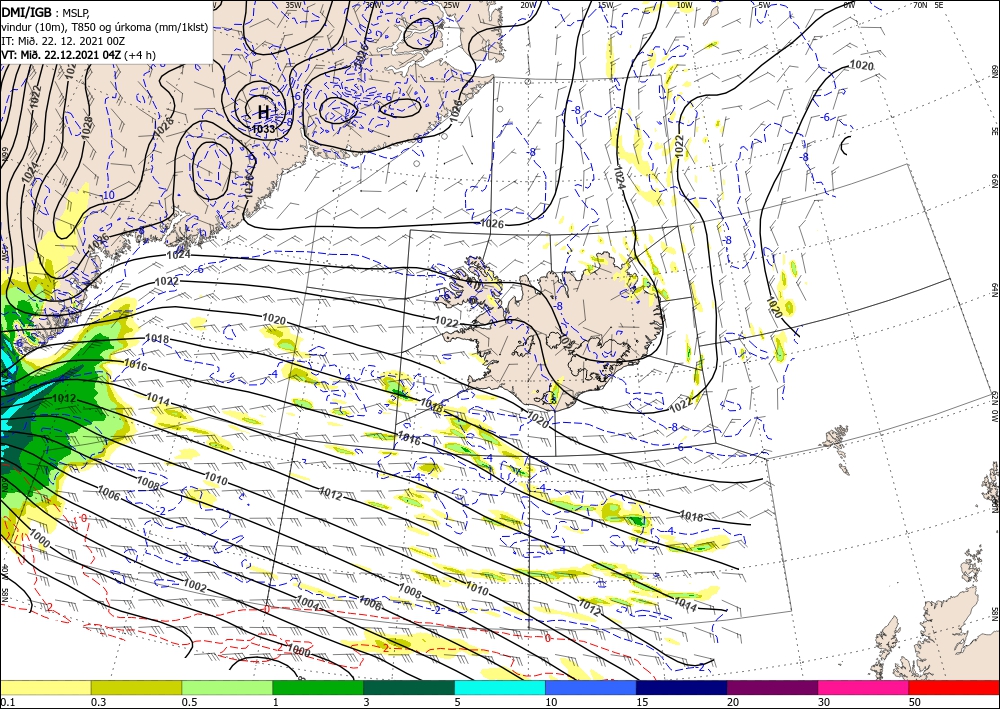Click the olive 0.3–0.5 mm legend segment
Viewport: 1000px width, 709px height.
pos(136,687)
